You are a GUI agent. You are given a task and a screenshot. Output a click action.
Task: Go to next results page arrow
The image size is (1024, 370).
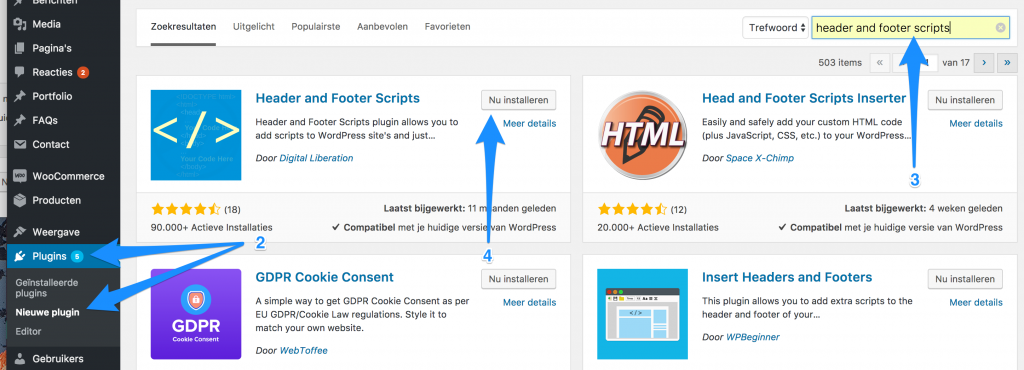pos(984,63)
